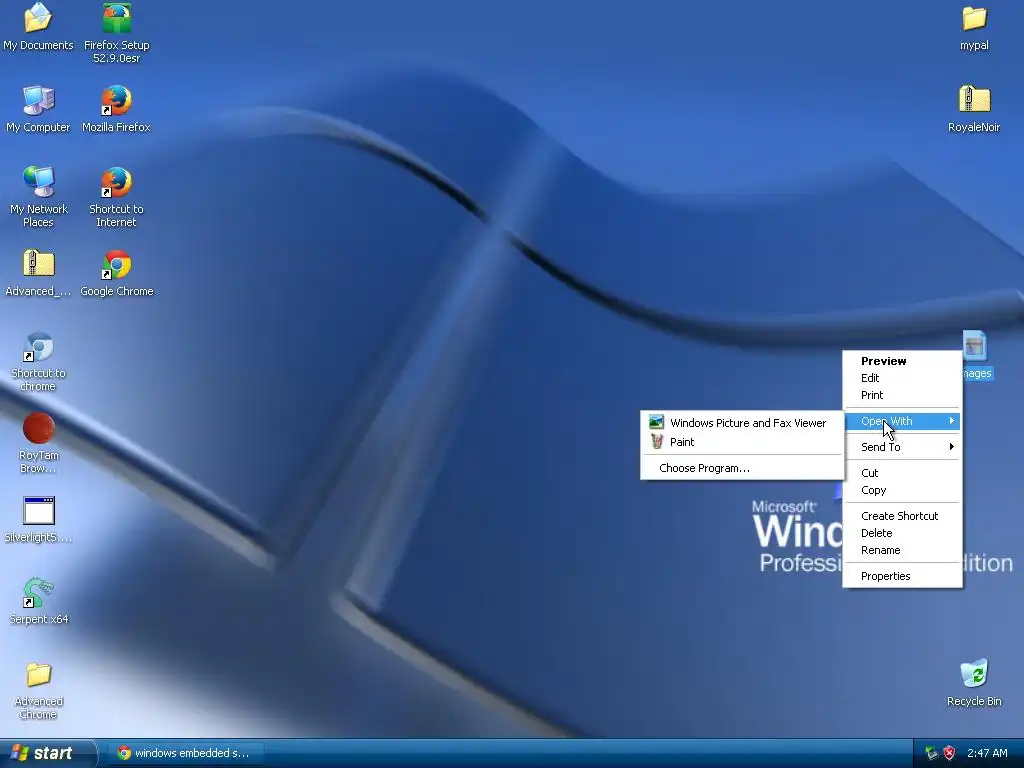
Task: Choose Print in the context menu
Action: [902, 395]
